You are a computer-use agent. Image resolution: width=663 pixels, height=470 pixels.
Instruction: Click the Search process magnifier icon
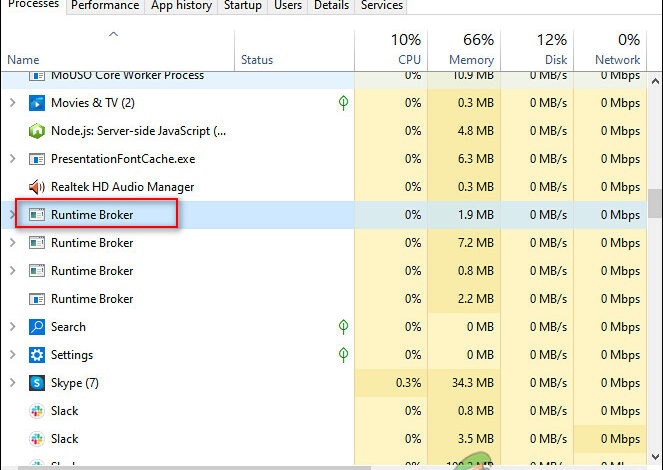(x=37, y=327)
